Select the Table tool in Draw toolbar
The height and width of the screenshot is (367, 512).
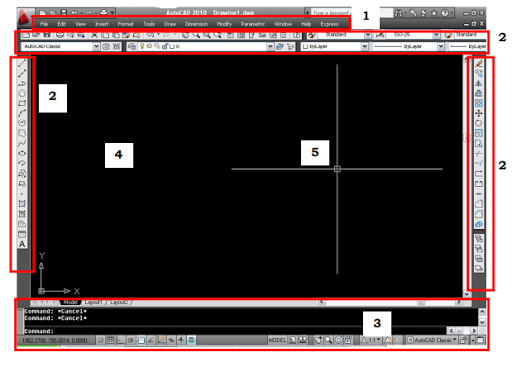(x=22, y=234)
